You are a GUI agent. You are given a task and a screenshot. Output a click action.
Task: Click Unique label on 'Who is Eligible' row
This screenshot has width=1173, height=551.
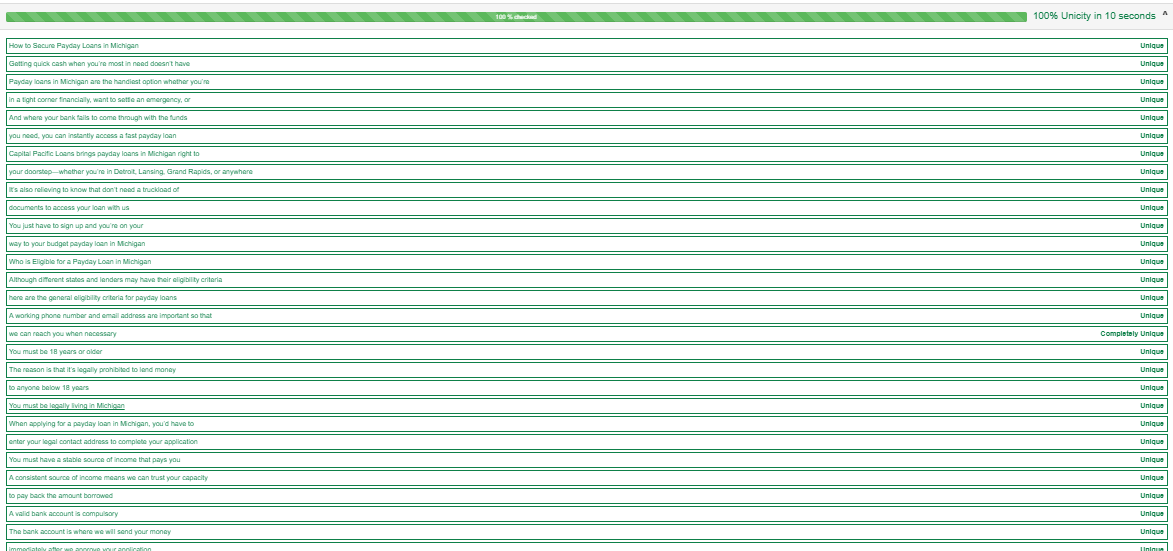click(1152, 262)
